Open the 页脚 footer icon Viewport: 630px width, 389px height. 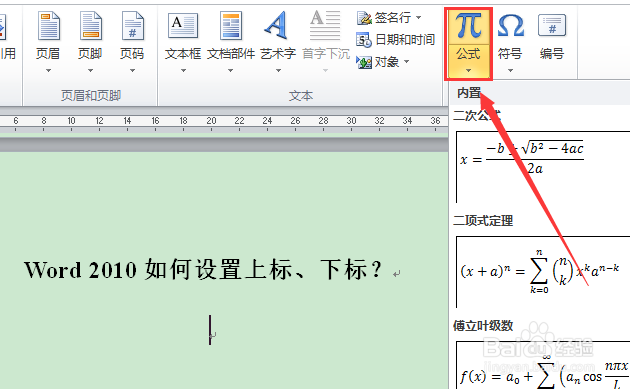pyautogui.click(x=90, y=26)
